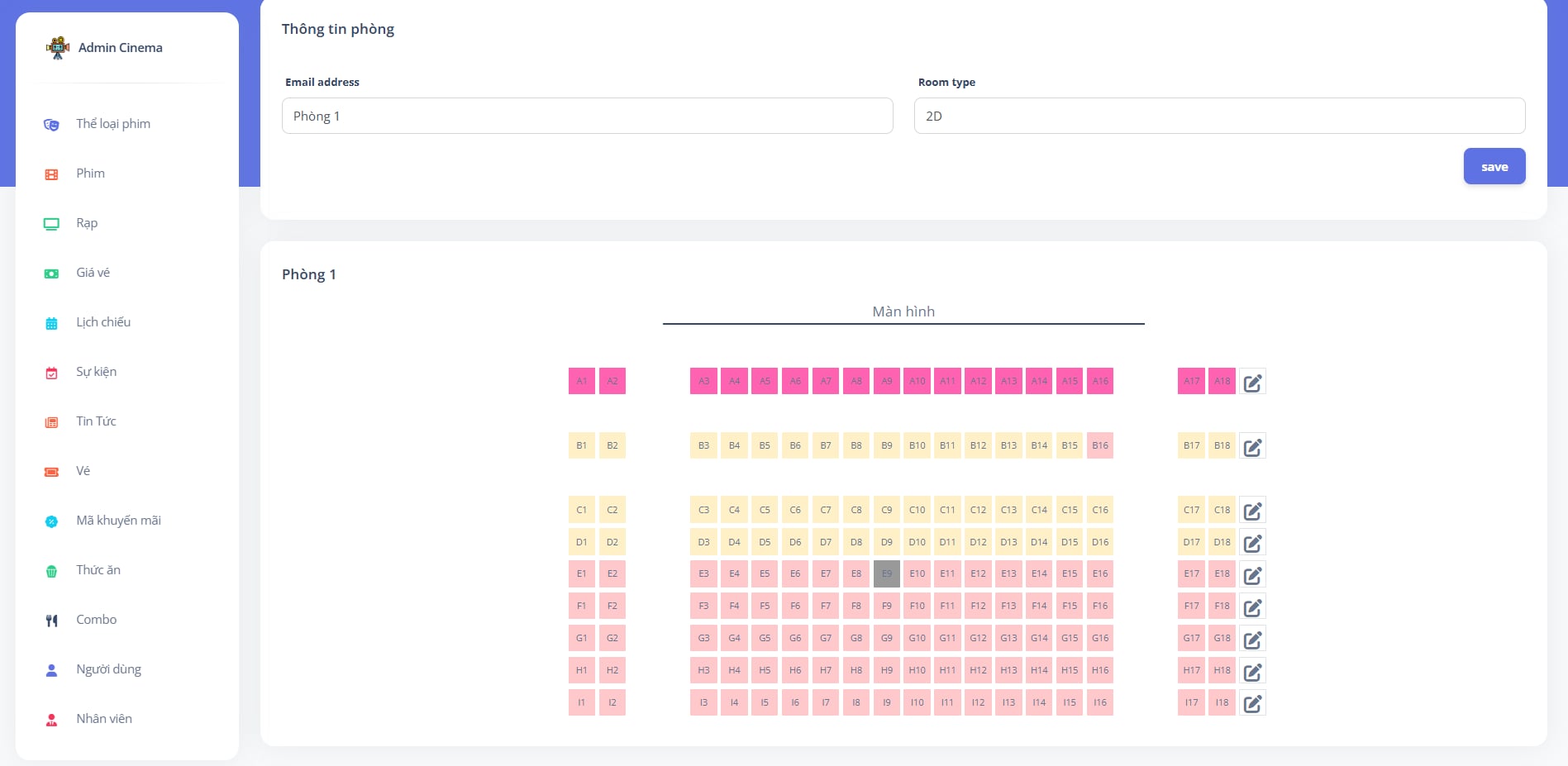This screenshot has height=766, width=1568.
Task: Click the Mã khuyến mãi discount icon
Action: coord(51,521)
